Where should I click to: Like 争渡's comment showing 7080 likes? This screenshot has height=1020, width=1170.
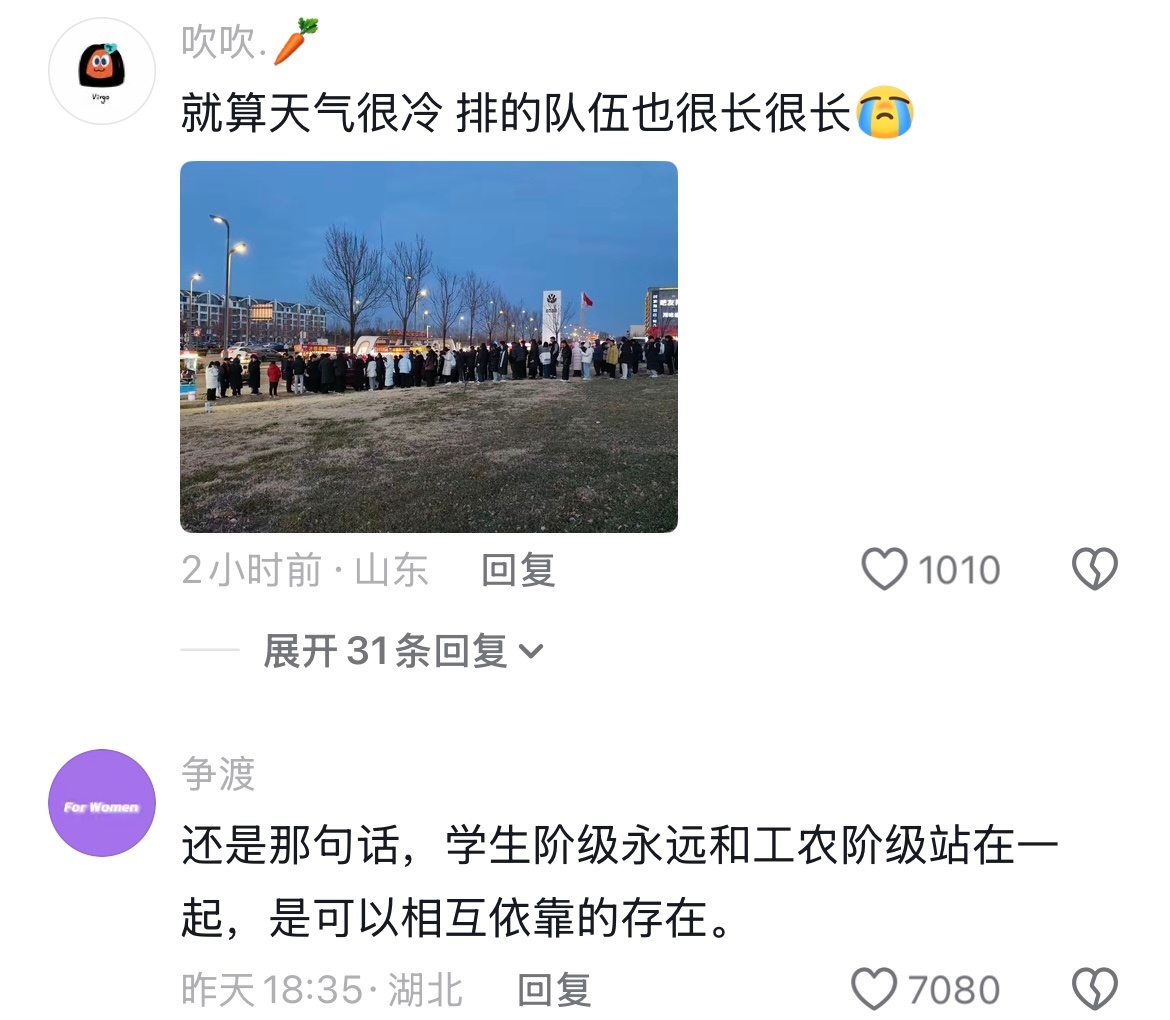[874, 989]
